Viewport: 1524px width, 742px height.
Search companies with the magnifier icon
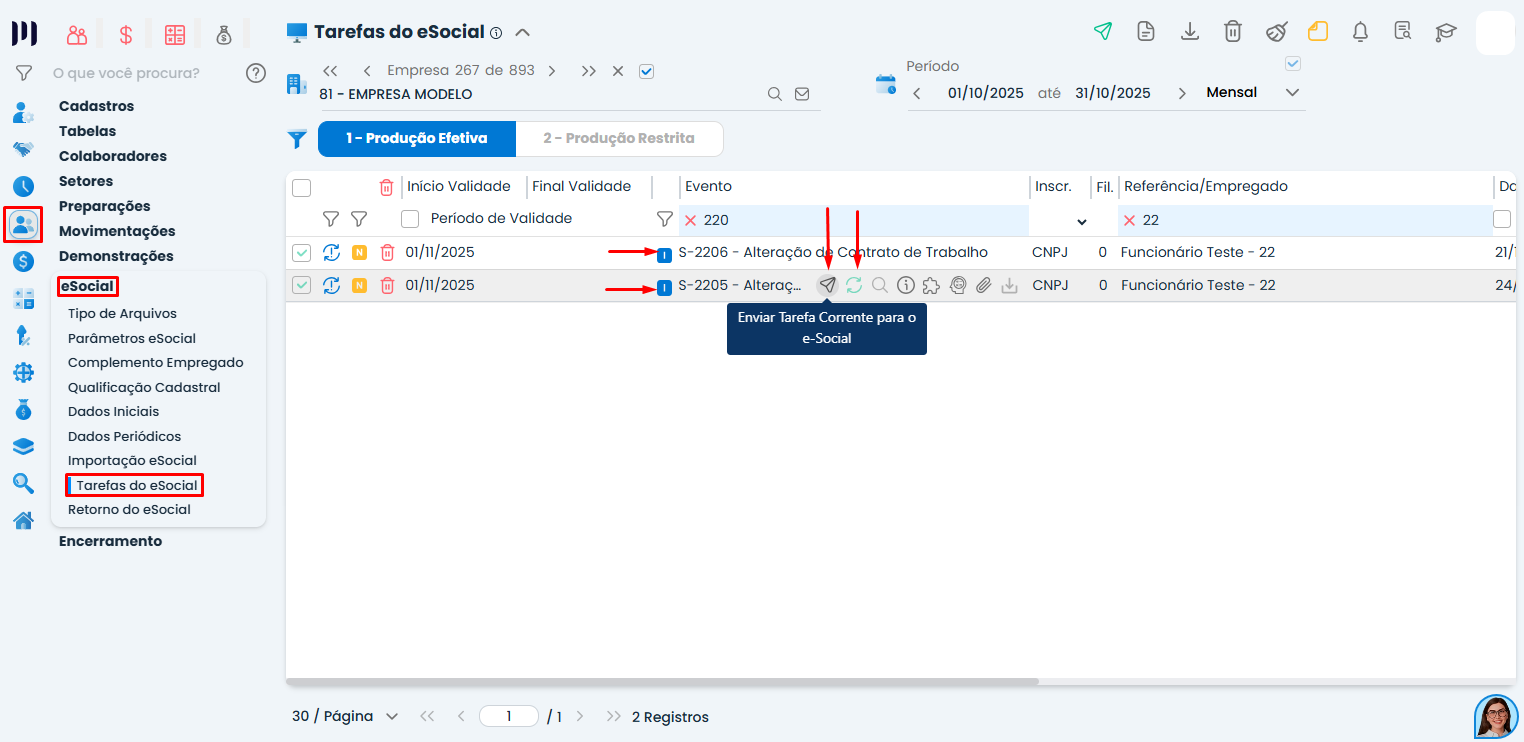tap(775, 94)
